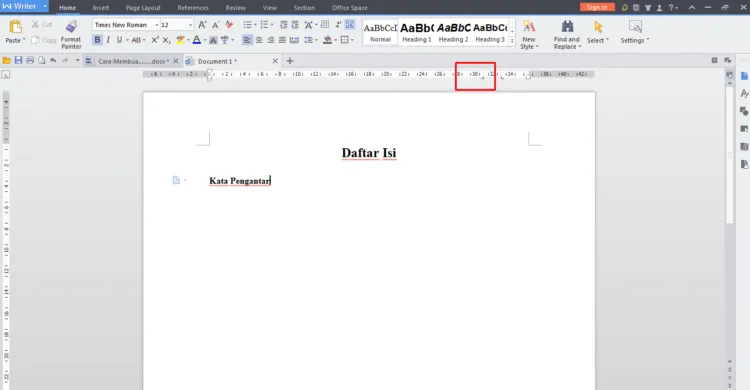Viewport: 750px width, 390px height.
Task: Open print preview icon
Action: pyautogui.click(x=42, y=61)
